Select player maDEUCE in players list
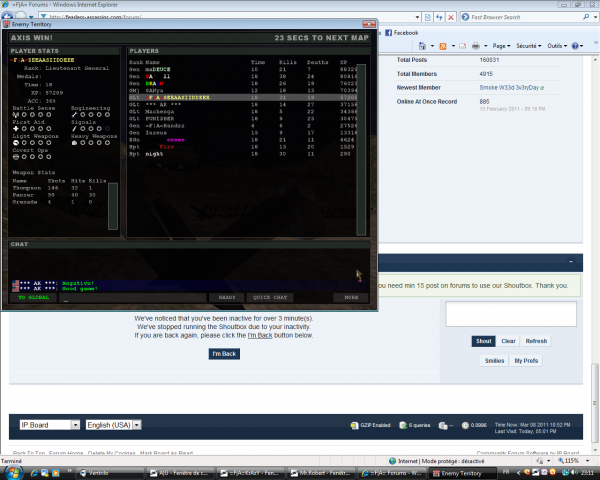Image resolution: width=600 pixels, height=480 pixels. point(243,69)
